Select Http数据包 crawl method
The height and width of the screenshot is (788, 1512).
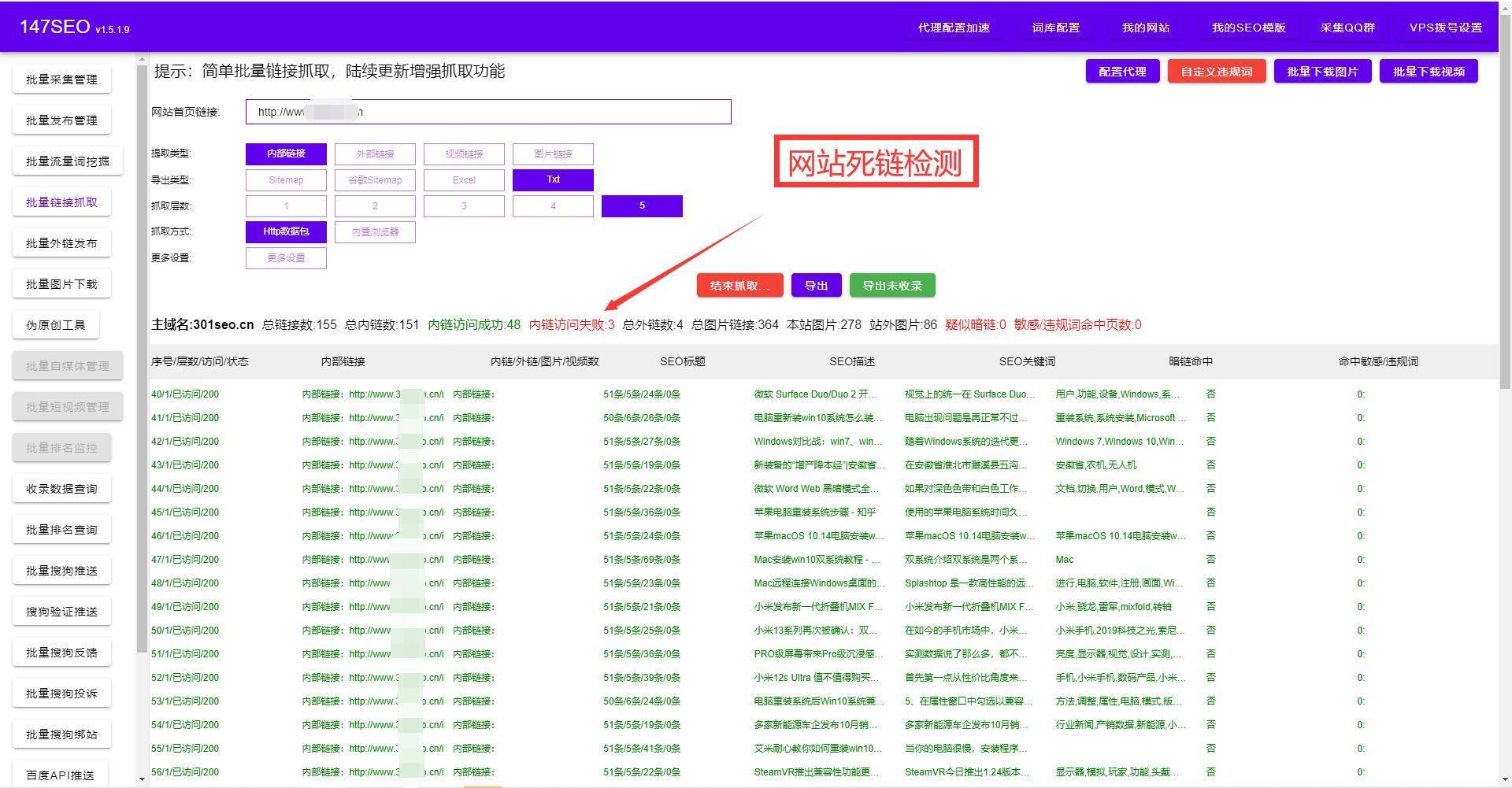tap(286, 232)
